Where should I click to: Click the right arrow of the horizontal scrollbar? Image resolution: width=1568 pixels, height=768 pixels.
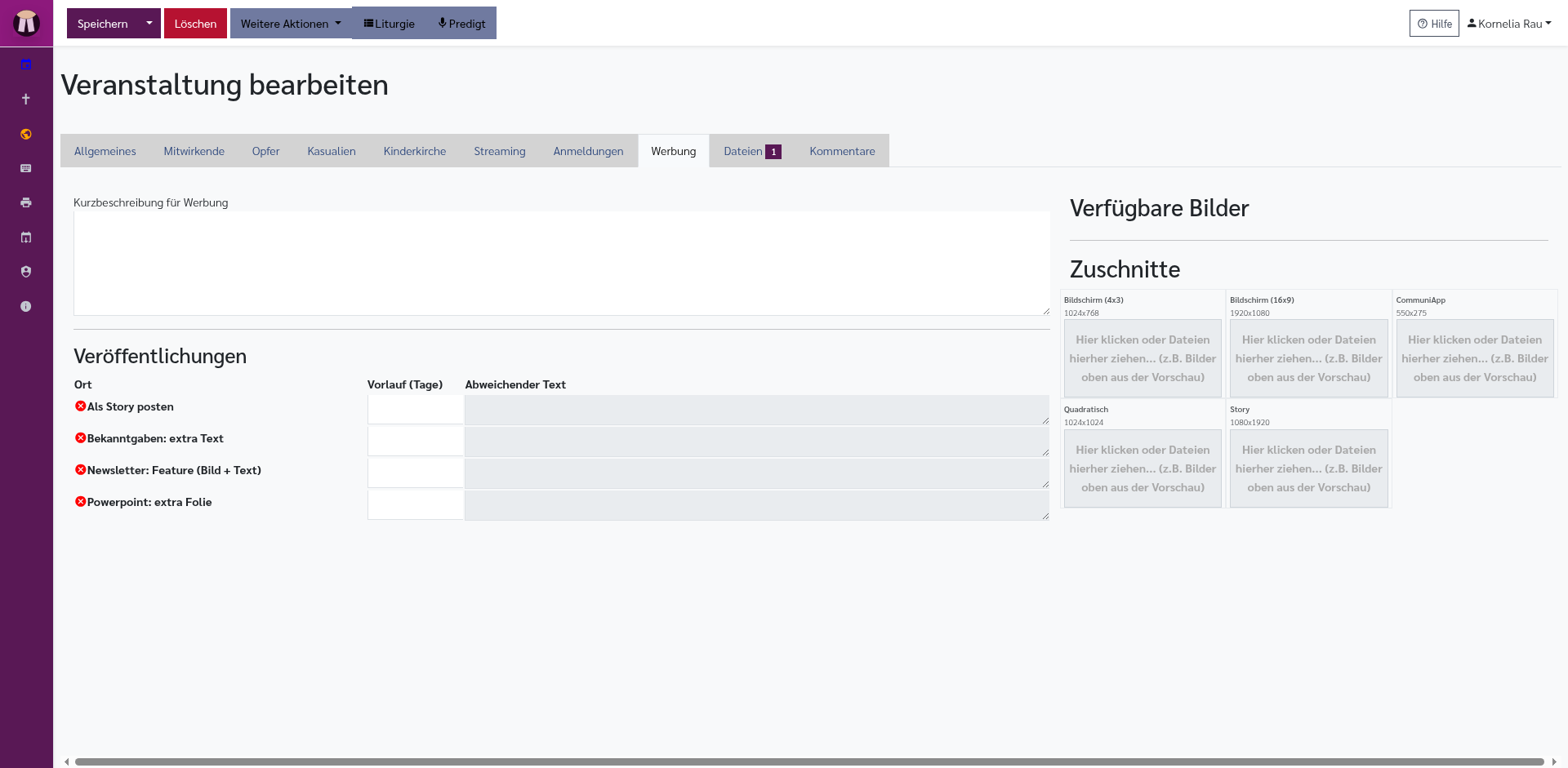[x=1554, y=761]
